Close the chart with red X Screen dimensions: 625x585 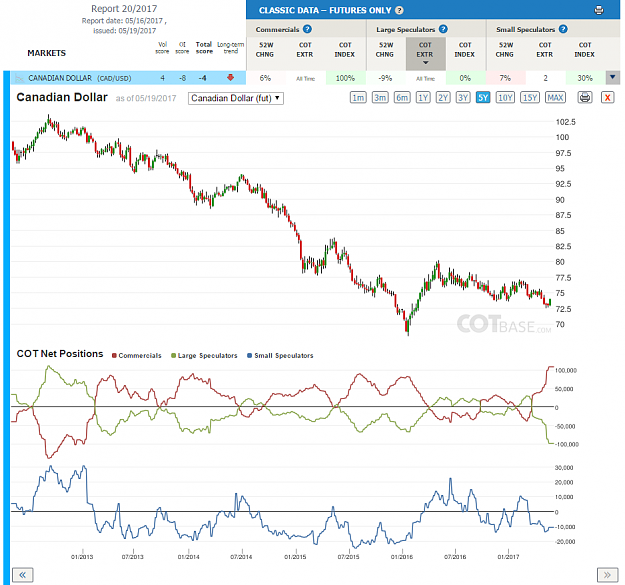click(607, 97)
